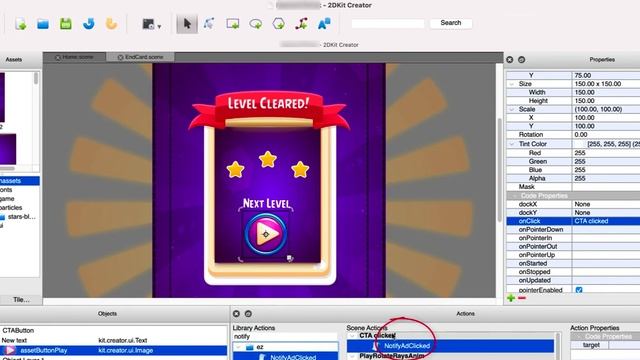Click the onPointerDown property row
This screenshot has height=360, width=640.
(573, 229)
